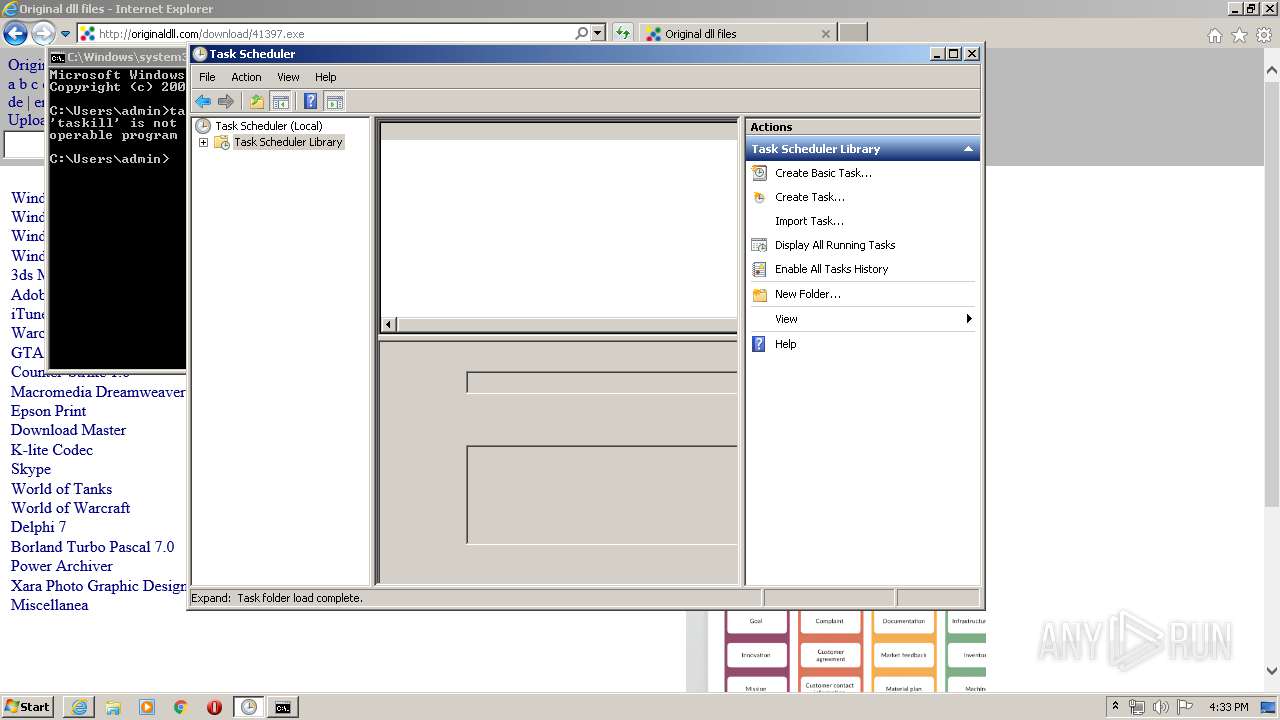Click the taskbar clock showing 4:33 PM

(1228, 707)
